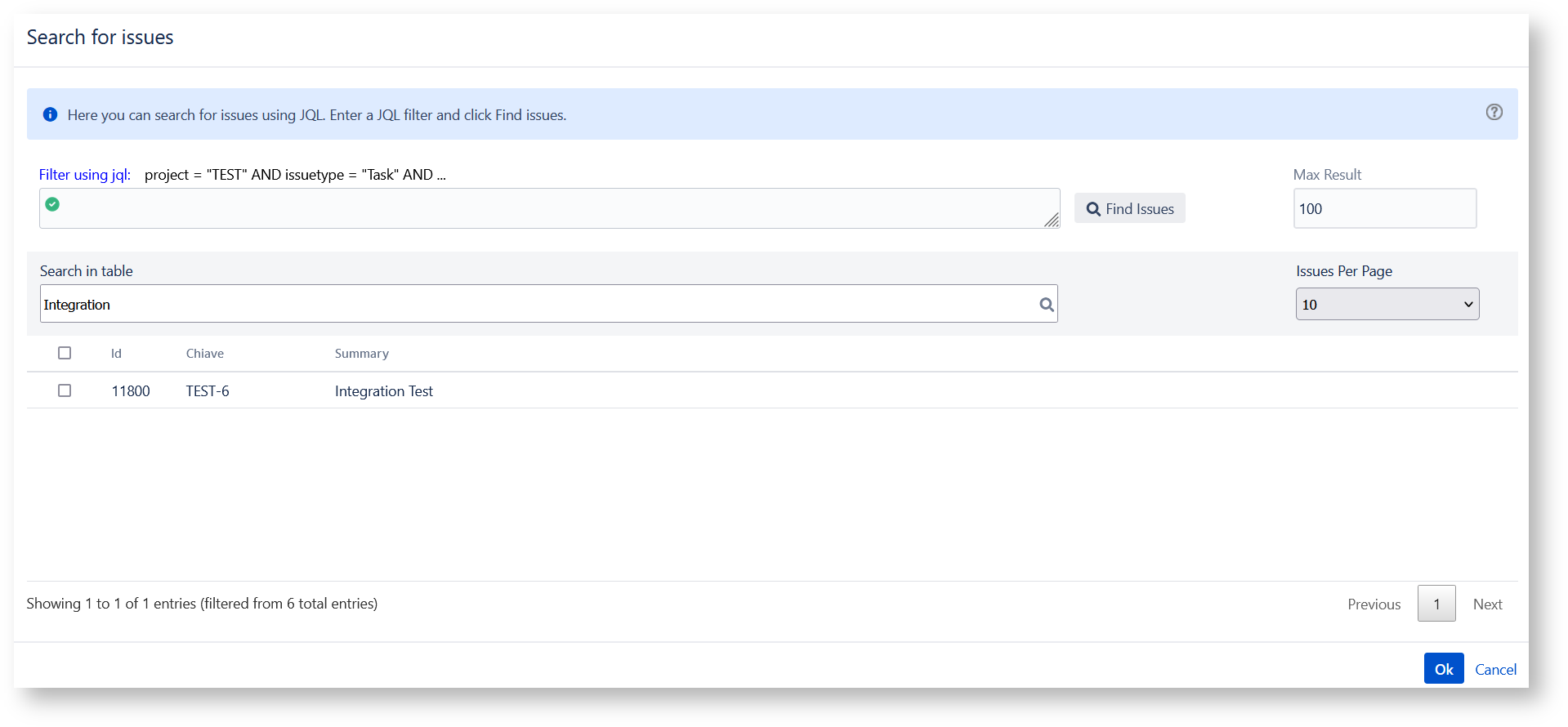Click the magnifier icon in table search

(1046, 305)
